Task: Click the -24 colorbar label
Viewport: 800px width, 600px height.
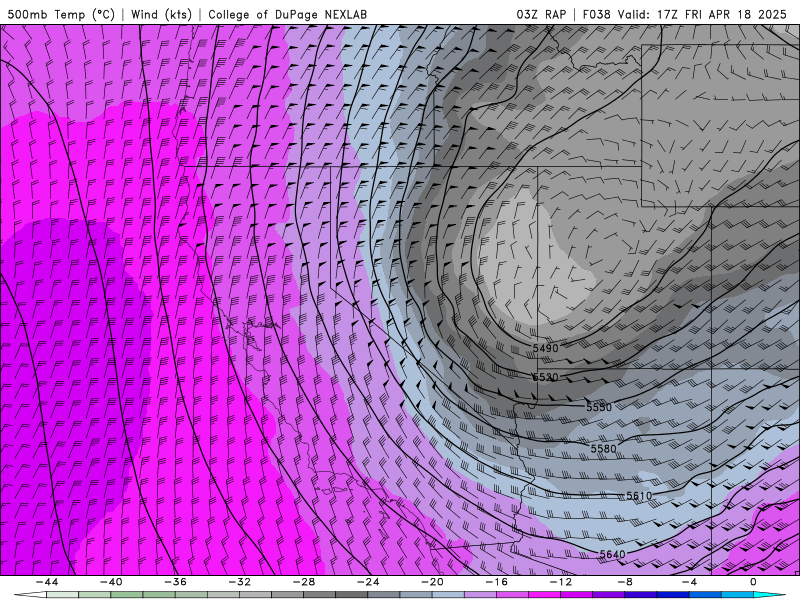Action: click(368, 582)
